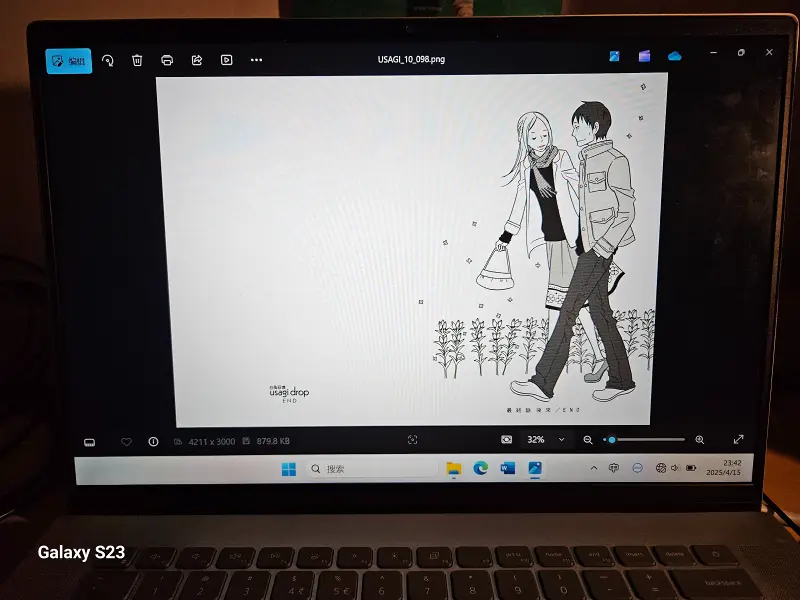The width and height of the screenshot is (800, 600).
Task: Click the USAGI_10_098.png file title
Action: pos(411,59)
